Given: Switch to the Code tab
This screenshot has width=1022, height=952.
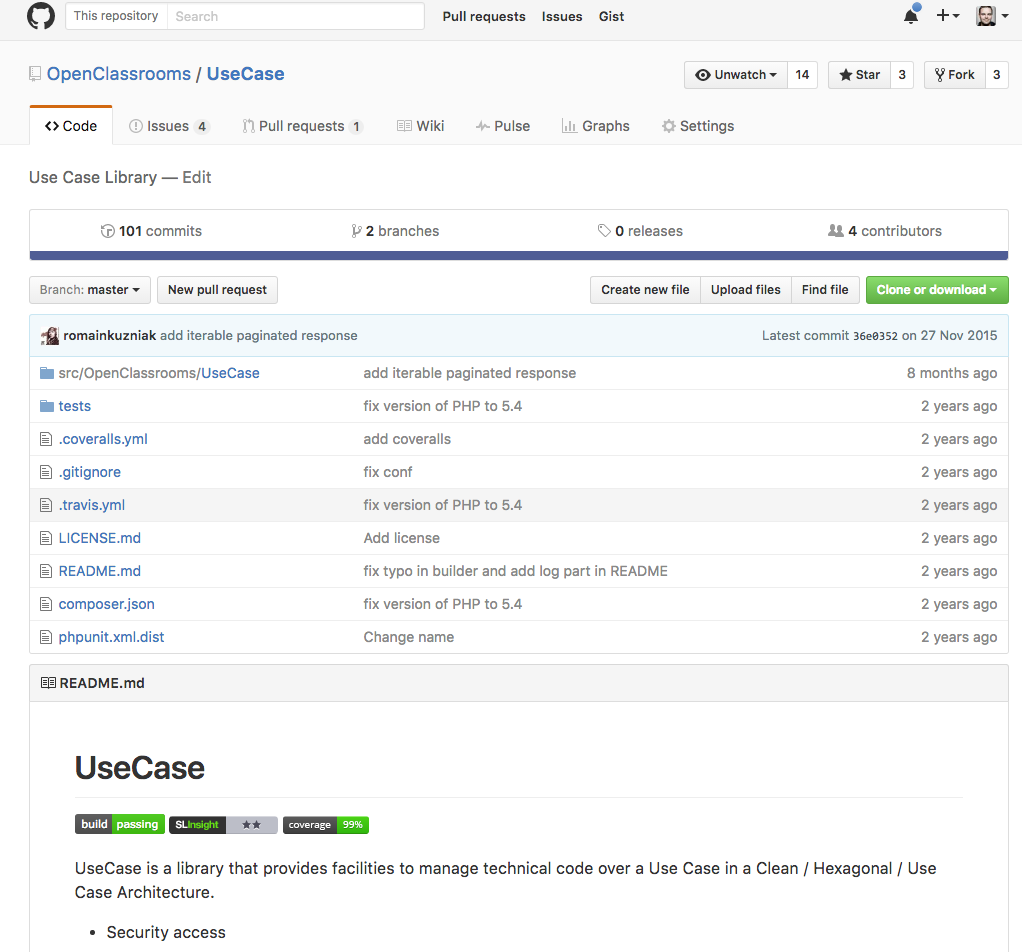Looking at the screenshot, I should coord(71,126).
